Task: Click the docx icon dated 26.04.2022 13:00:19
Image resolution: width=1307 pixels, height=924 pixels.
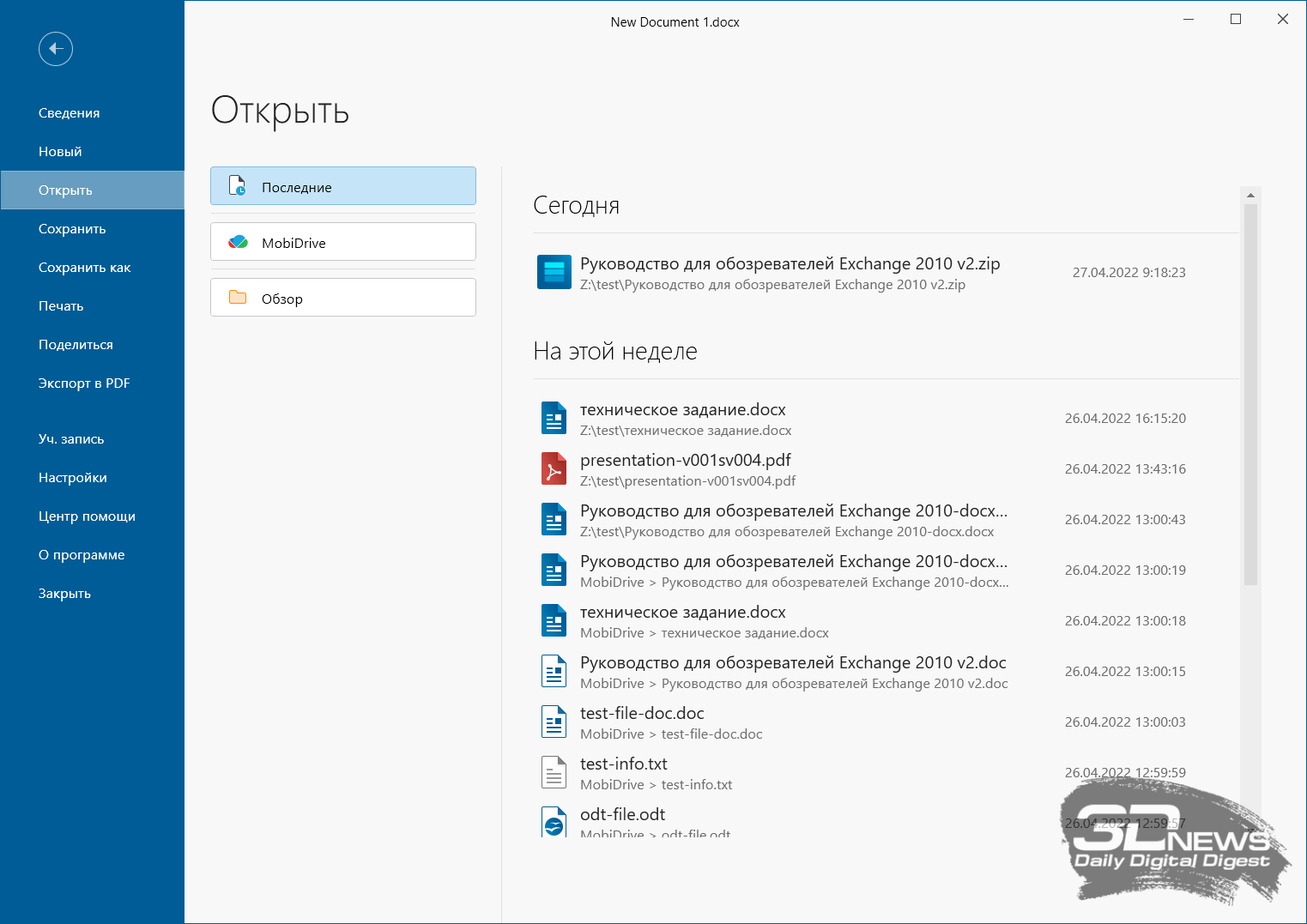Action: (x=554, y=570)
